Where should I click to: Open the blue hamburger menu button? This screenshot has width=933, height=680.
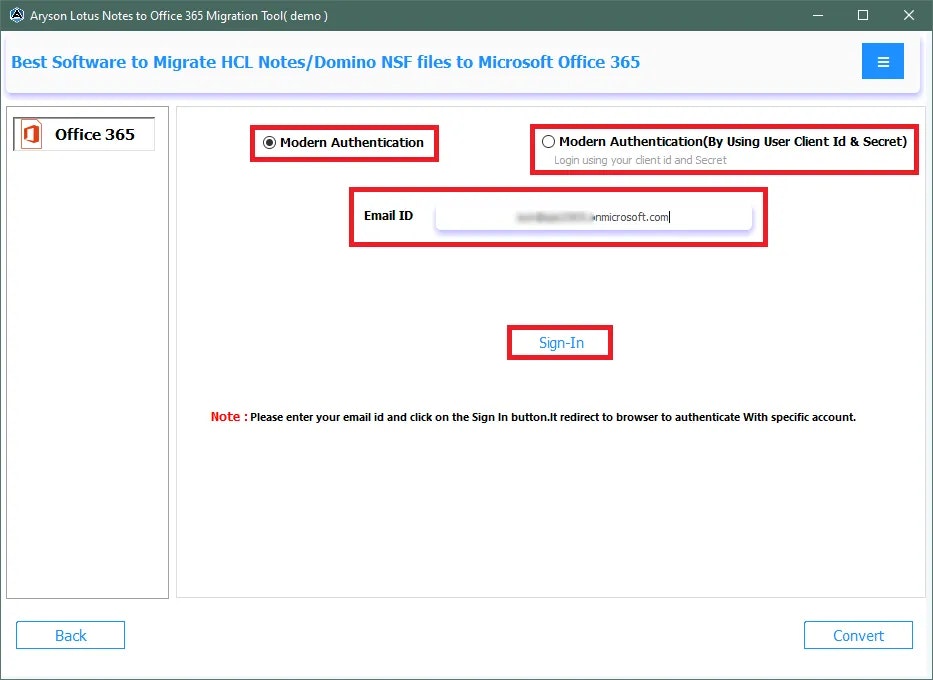pos(882,61)
